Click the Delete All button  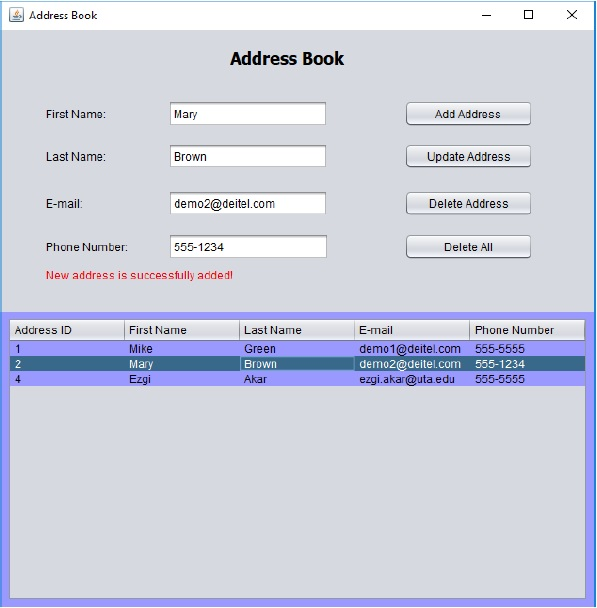pyautogui.click(x=468, y=247)
